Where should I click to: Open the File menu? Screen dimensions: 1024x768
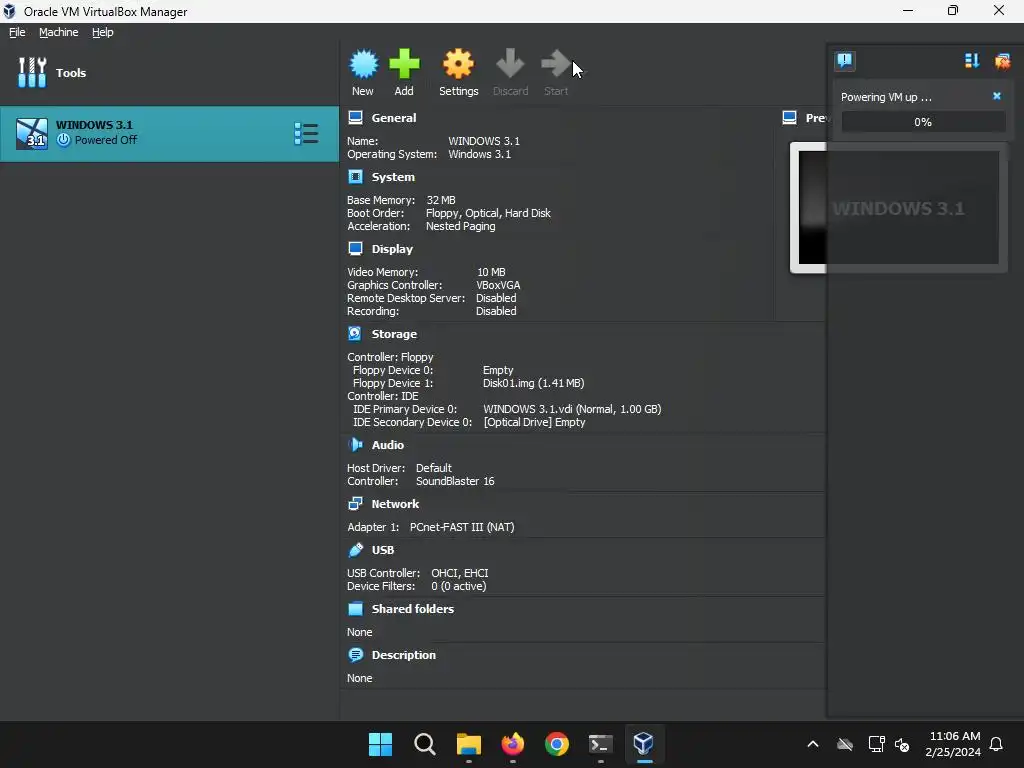coord(17,32)
